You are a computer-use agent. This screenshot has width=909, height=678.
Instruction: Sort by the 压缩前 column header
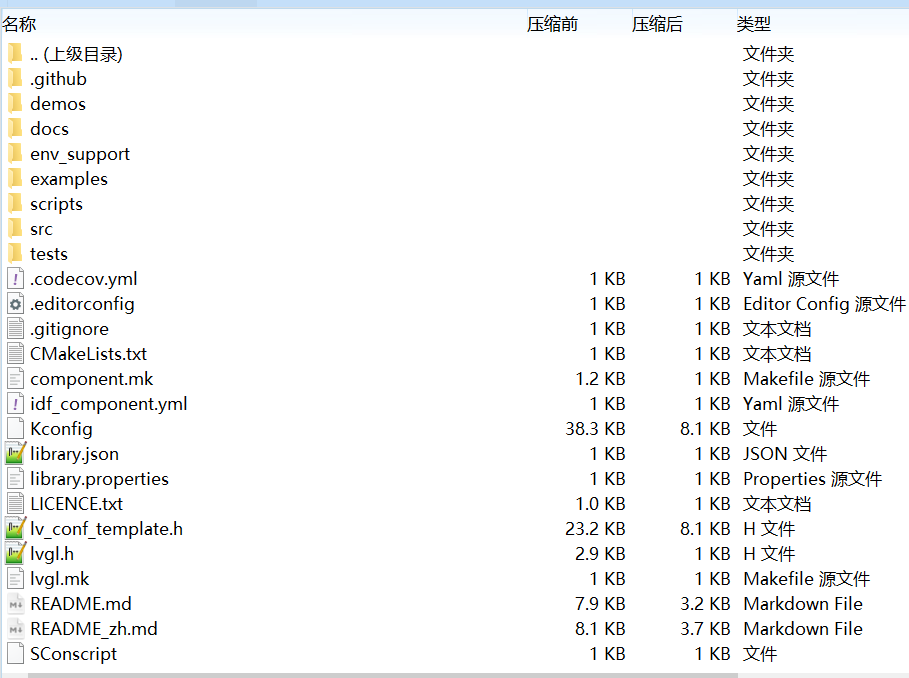pyautogui.click(x=552, y=24)
